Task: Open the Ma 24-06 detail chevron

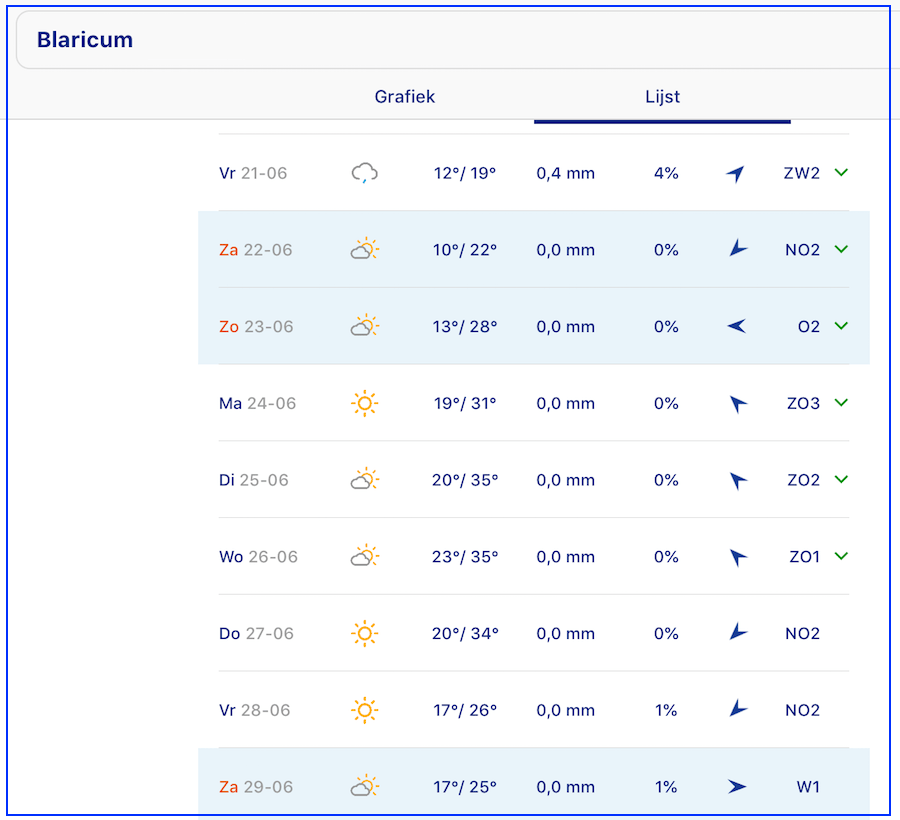Action: (x=841, y=403)
